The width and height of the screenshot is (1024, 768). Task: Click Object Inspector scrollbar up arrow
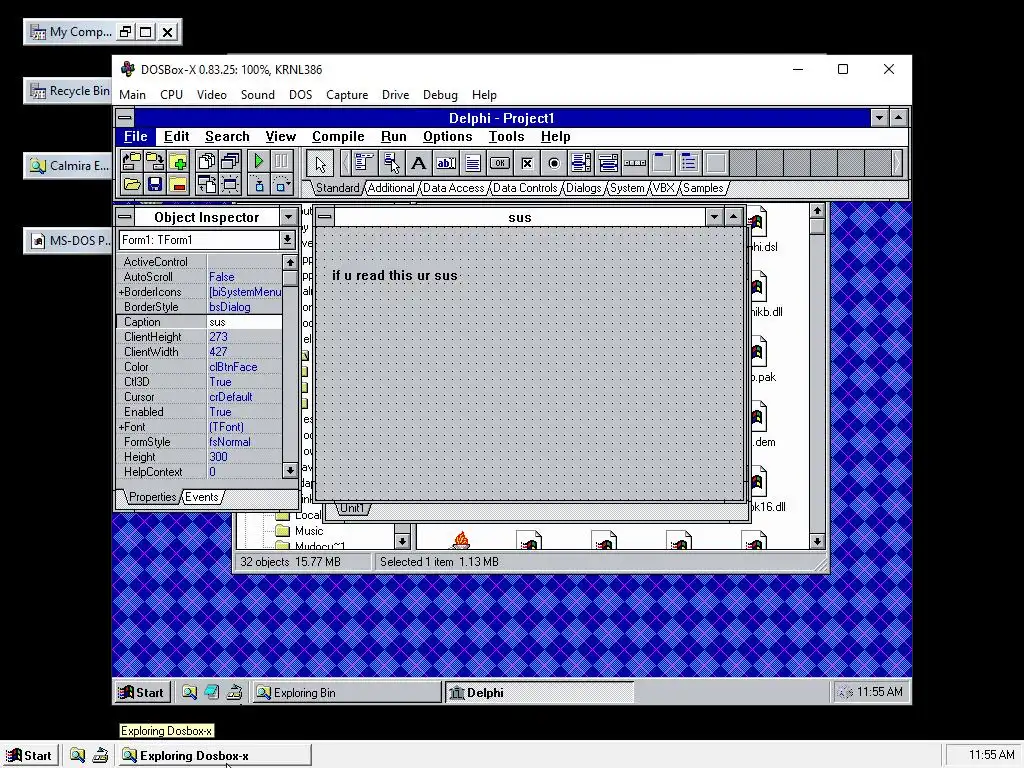tap(290, 263)
